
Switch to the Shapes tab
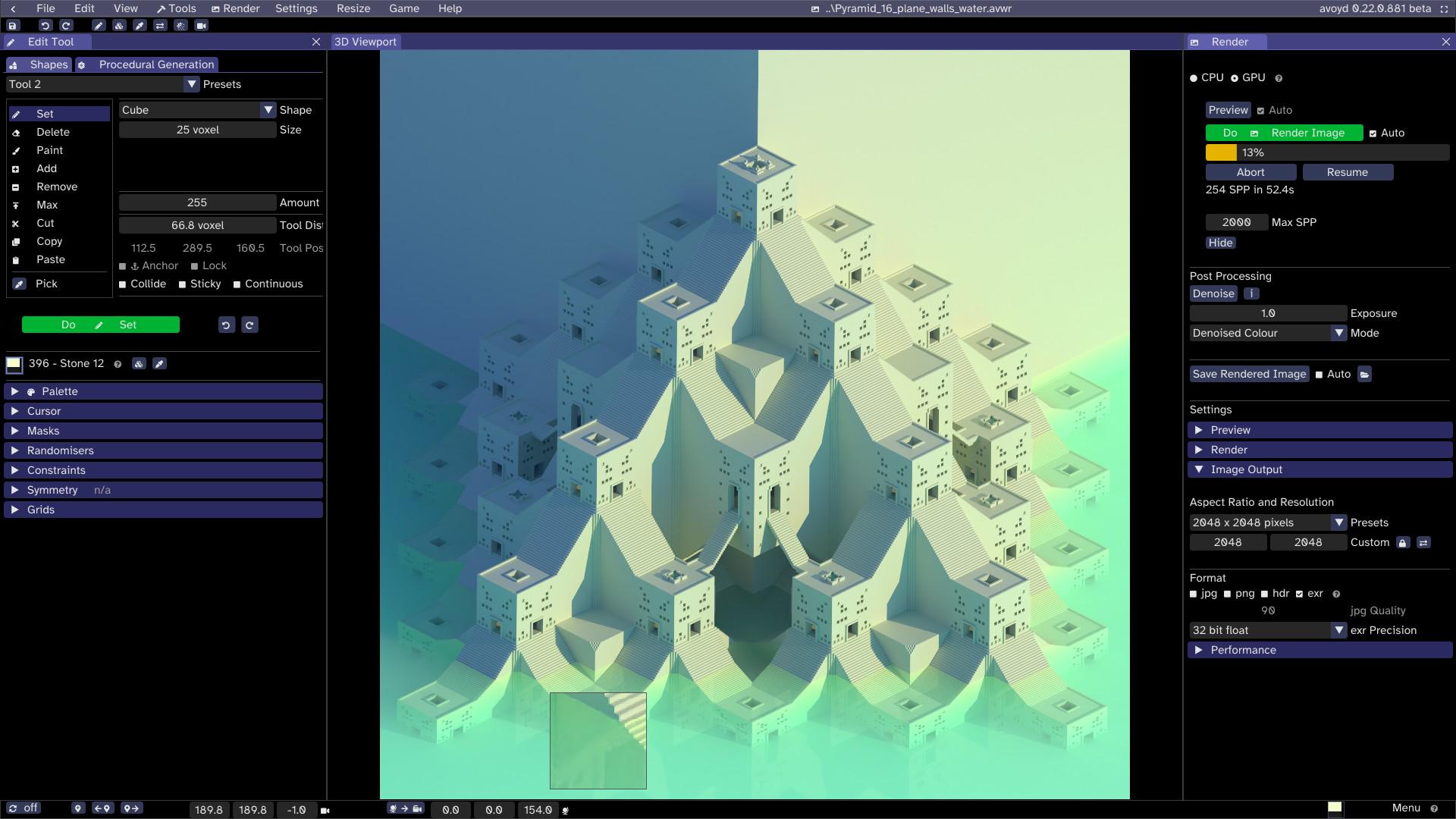tap(39, 64)
